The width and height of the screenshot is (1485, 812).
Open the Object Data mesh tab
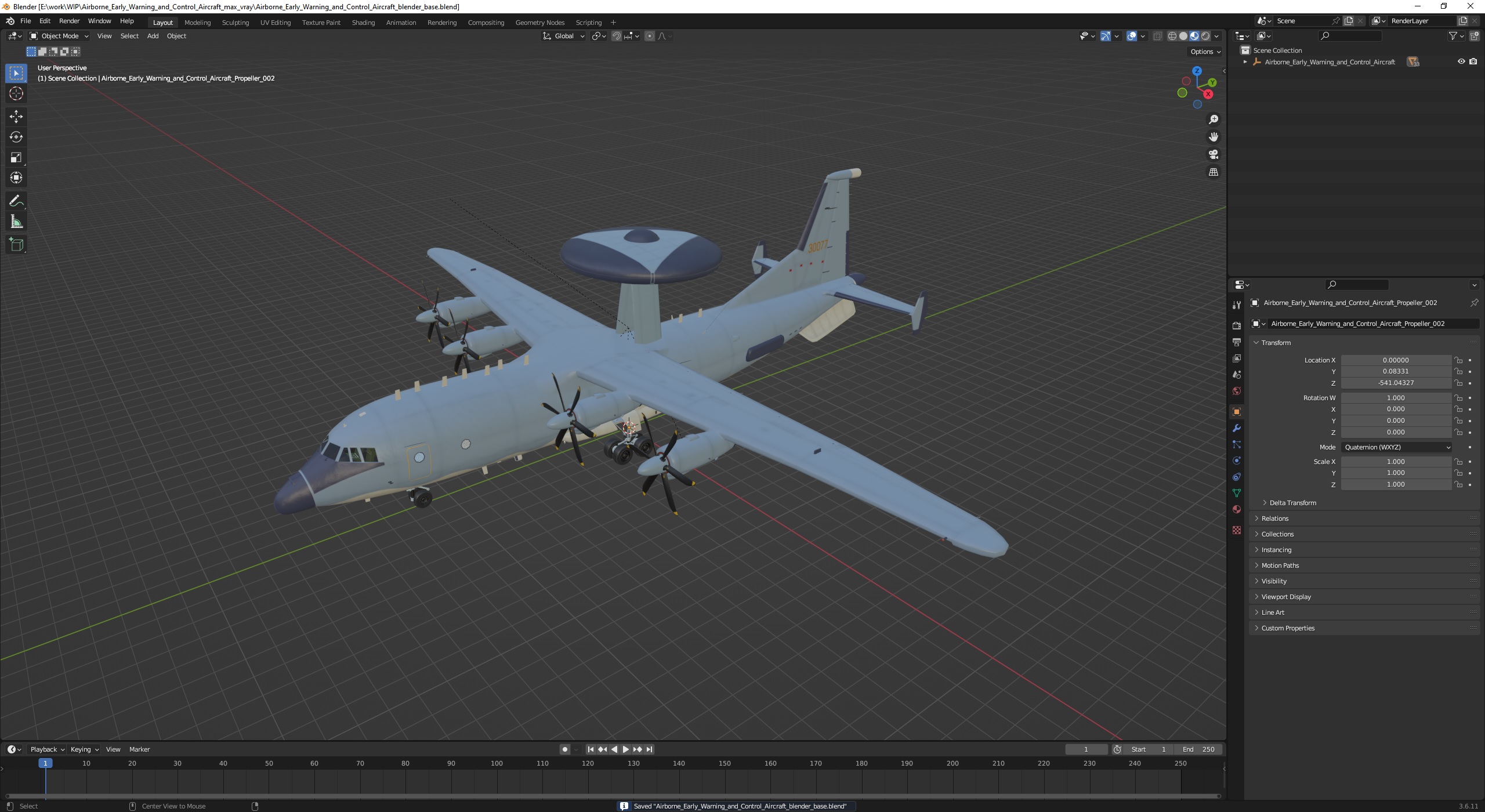[1236, 493]
